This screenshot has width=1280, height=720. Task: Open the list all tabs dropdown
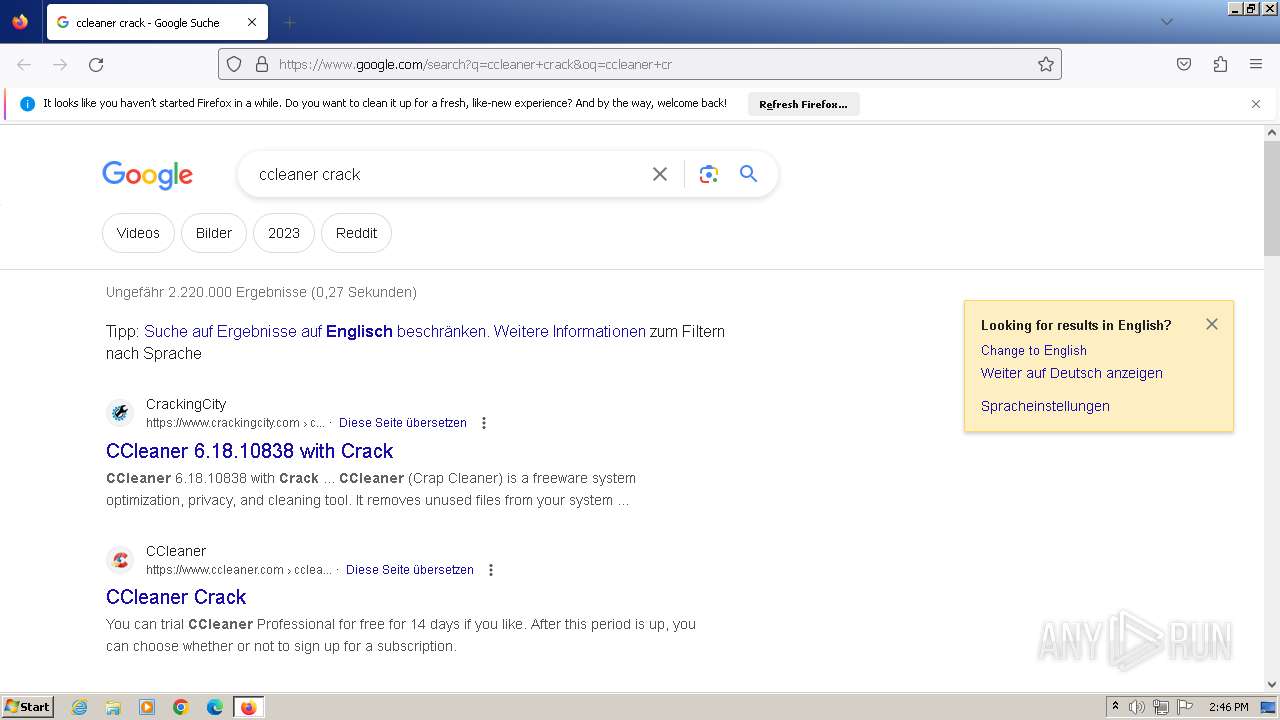coord(1166,22)
